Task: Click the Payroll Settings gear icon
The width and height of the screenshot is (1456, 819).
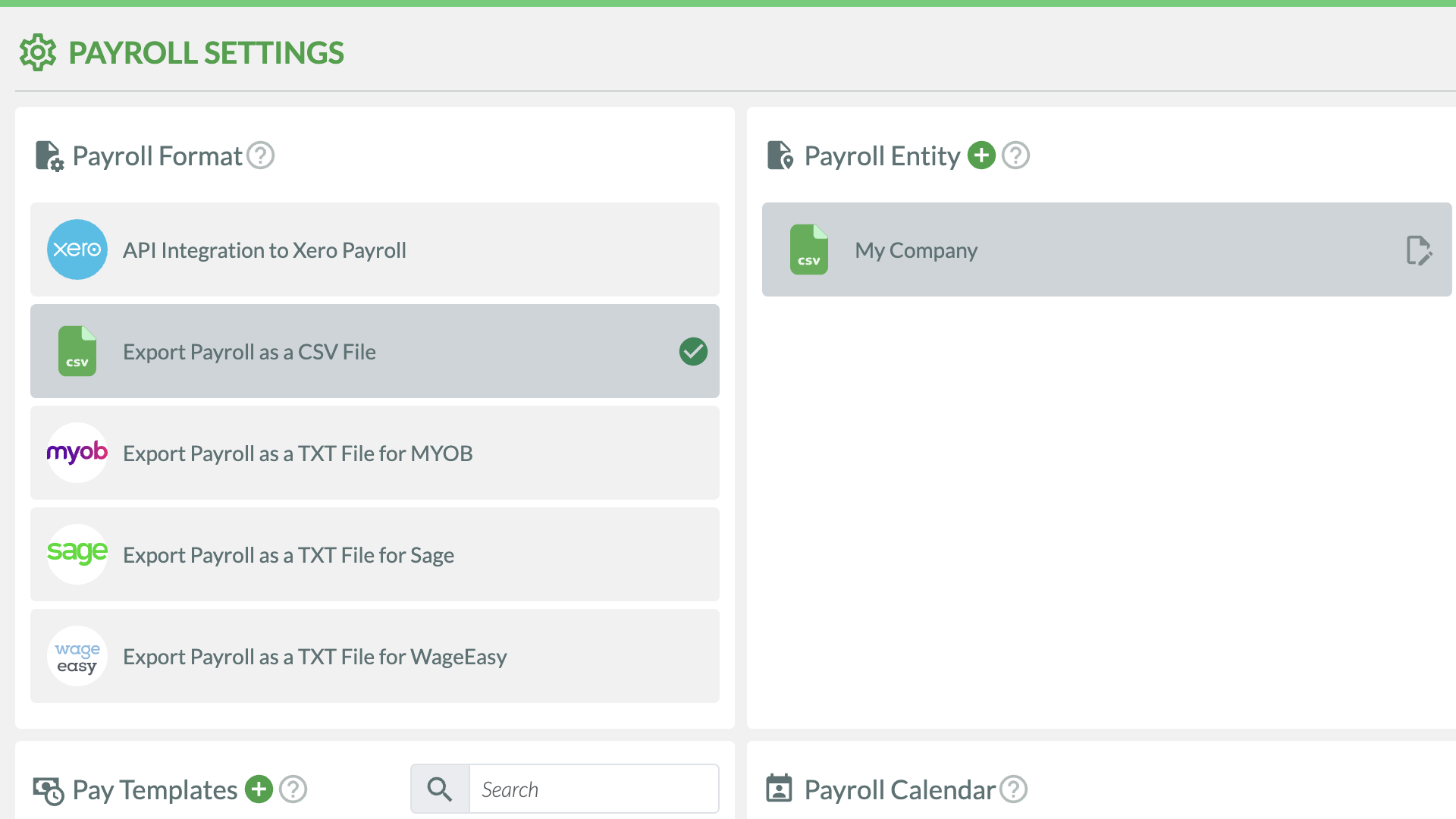Action: [x=37, y=52]
